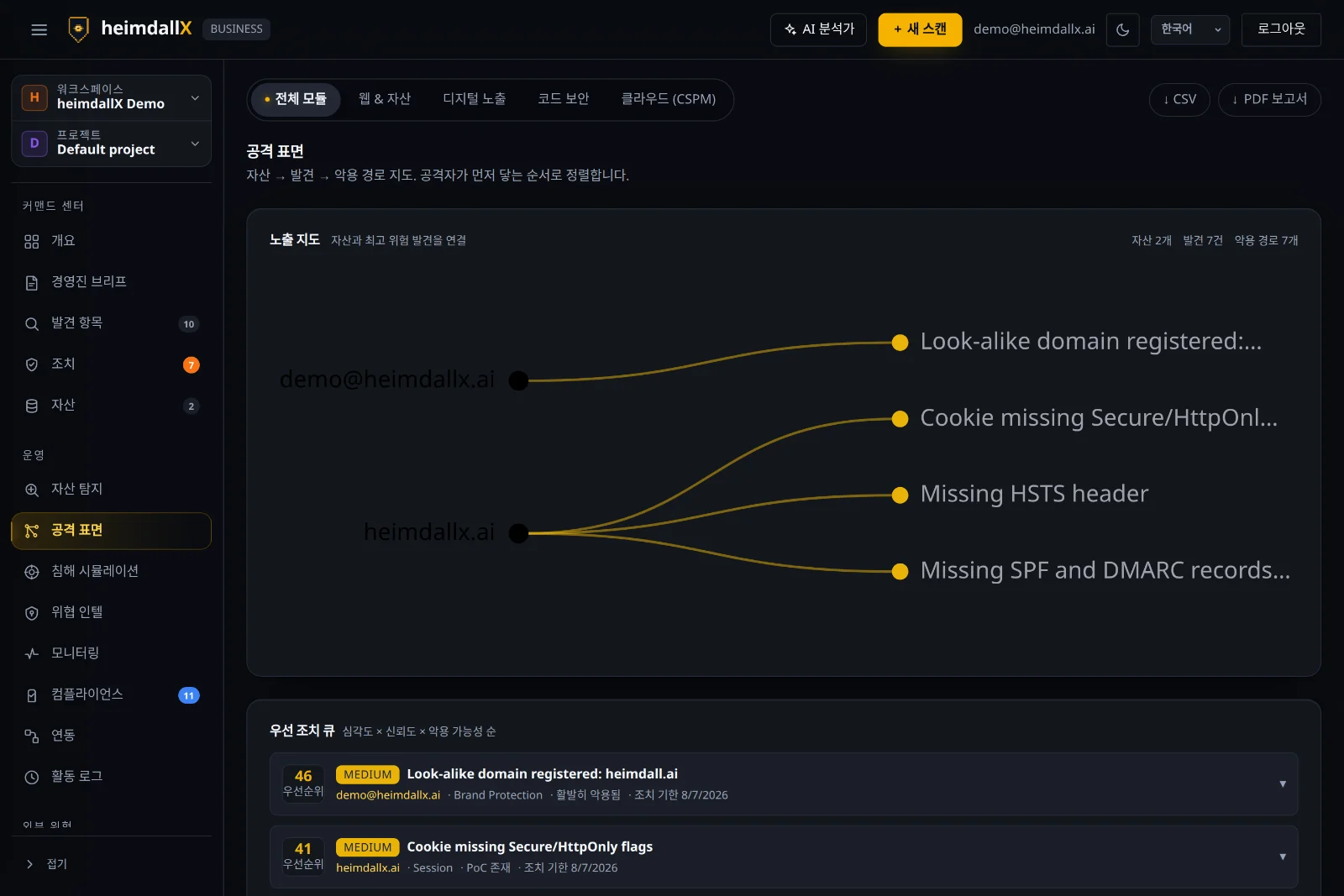
Task: Click the 자산 database icon
Action: coord(32,406)
